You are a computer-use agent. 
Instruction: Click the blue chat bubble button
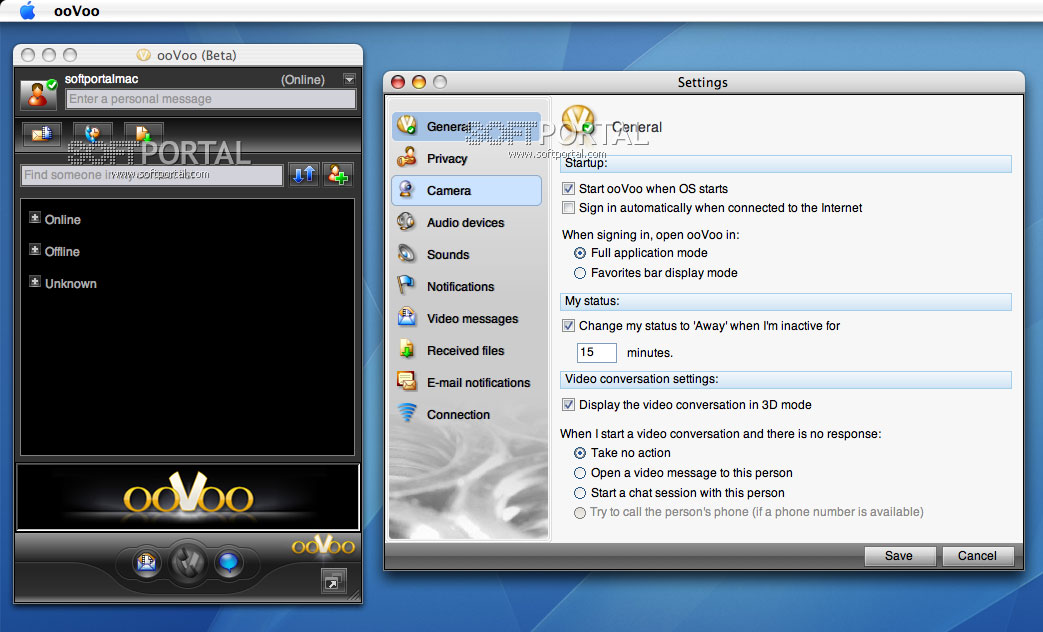(x=229, y=563)
